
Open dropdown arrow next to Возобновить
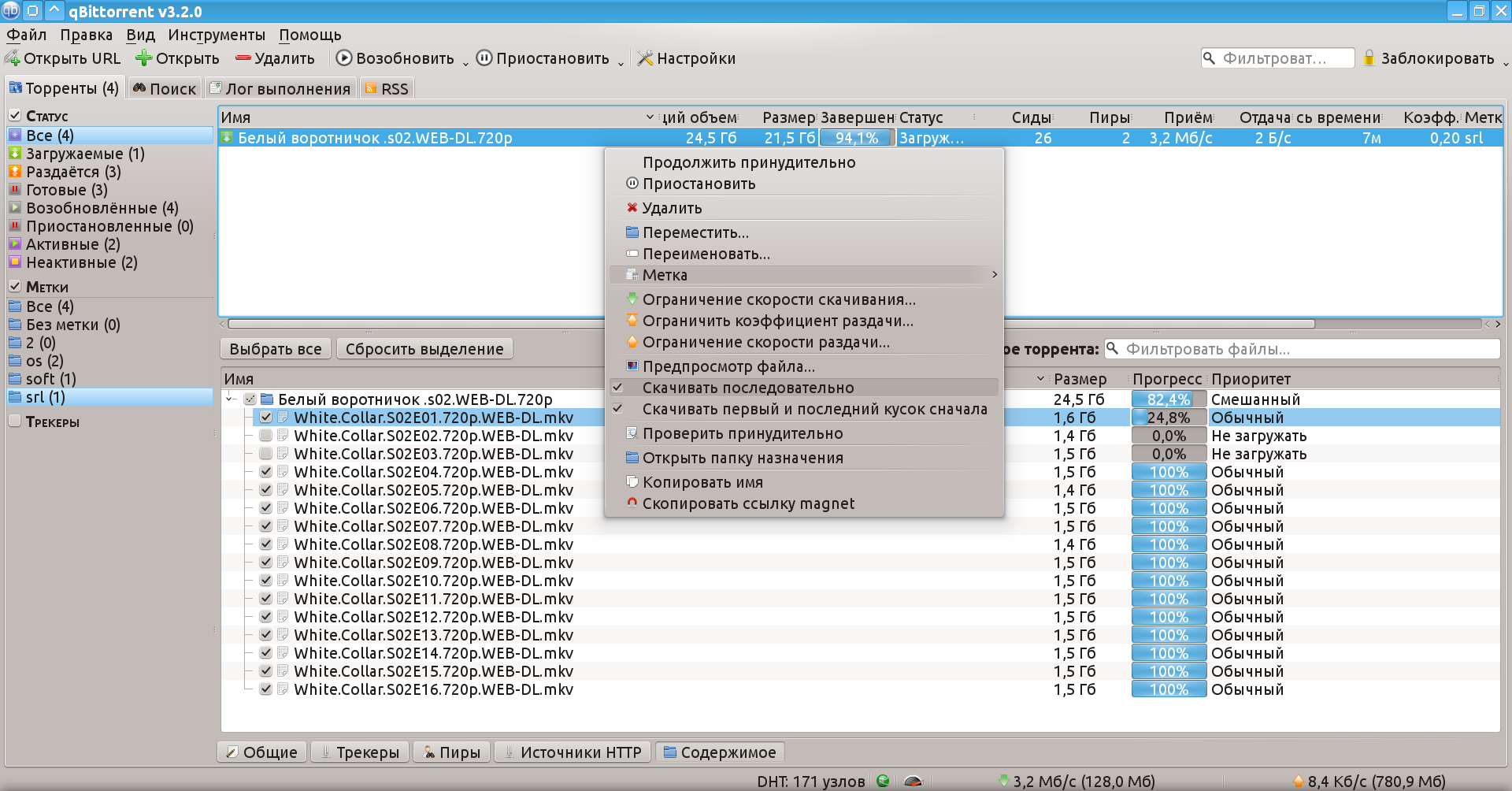(x=465, y=62)
